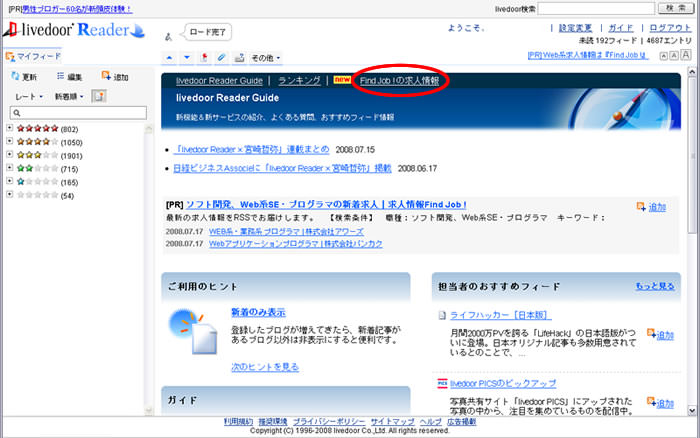Expand the zero-star folder (54)
The width and height of the screenshot is (700, 438).
[x=9, y=195]
